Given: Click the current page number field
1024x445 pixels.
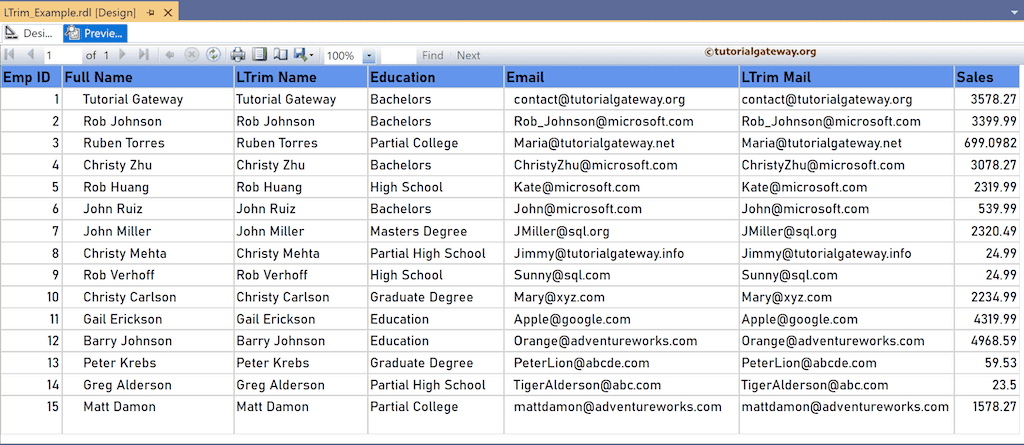Looking at the screenshot, I should point(62,56).
